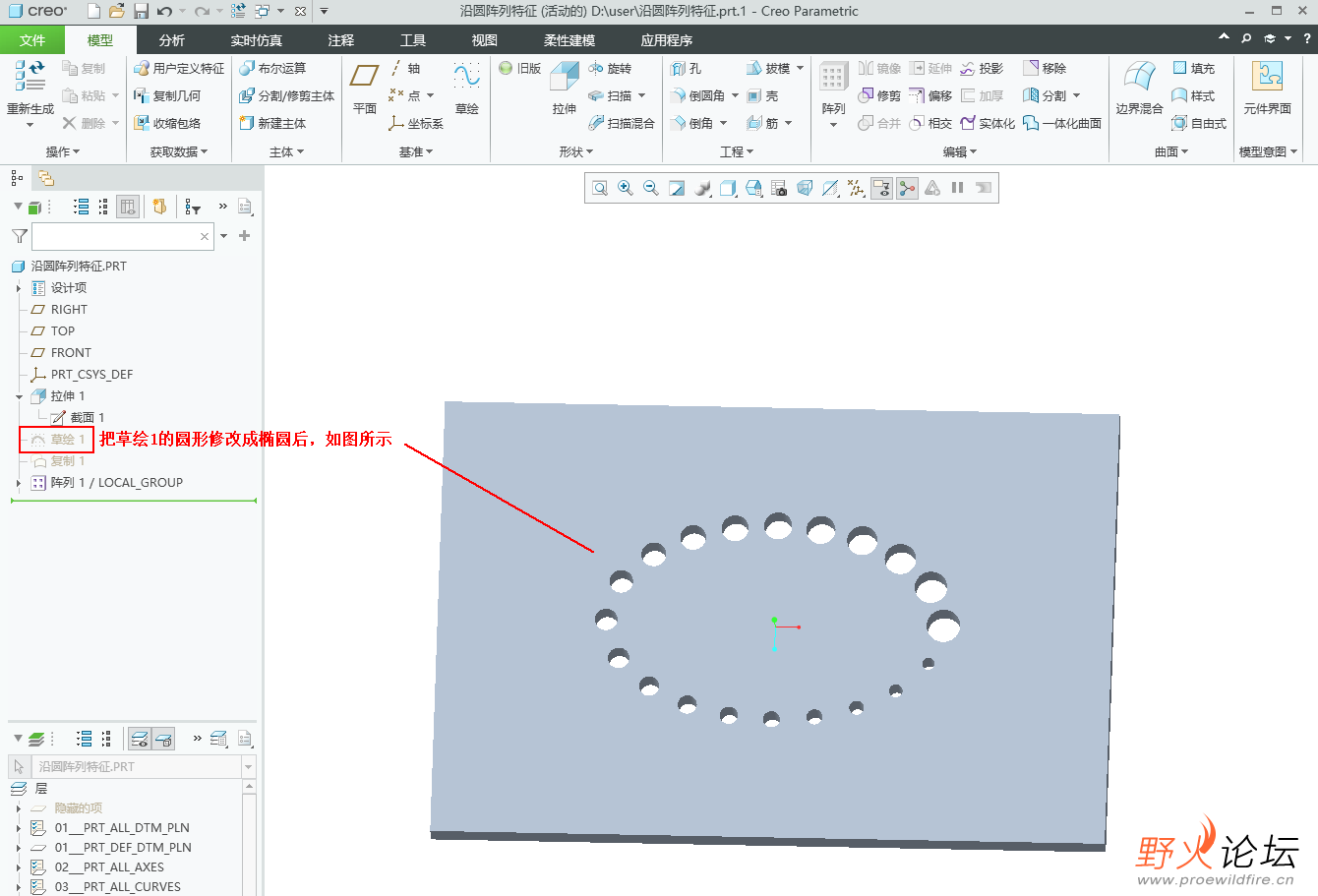Click the 投影 (Project) tool
Viewport: 1318px width, 896px height.
[x=982, y=68]
